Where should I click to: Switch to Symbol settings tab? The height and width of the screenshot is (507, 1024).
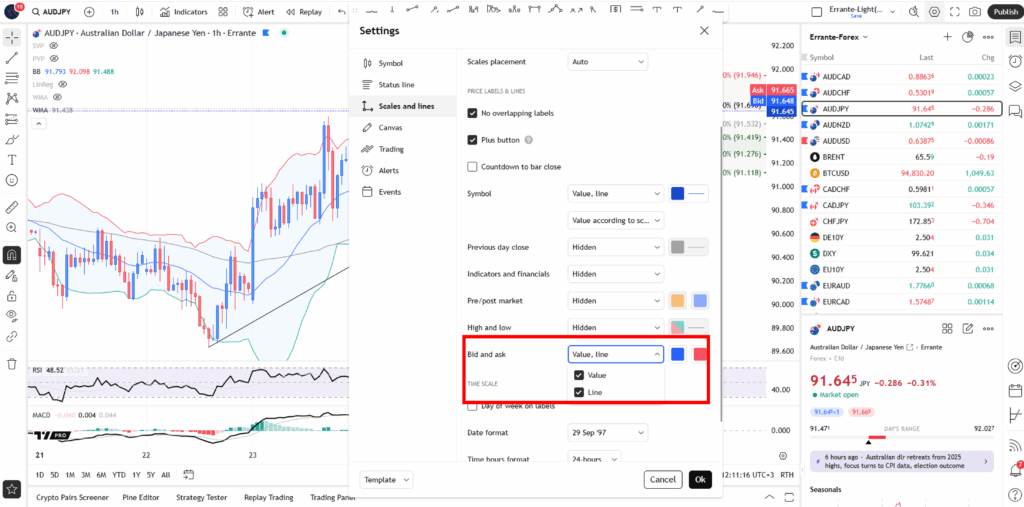403,63
